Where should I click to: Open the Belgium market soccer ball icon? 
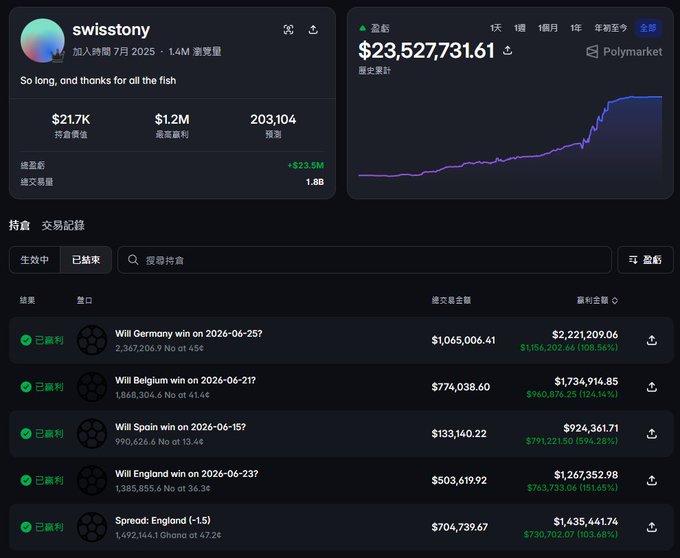[x=92, y=387]
